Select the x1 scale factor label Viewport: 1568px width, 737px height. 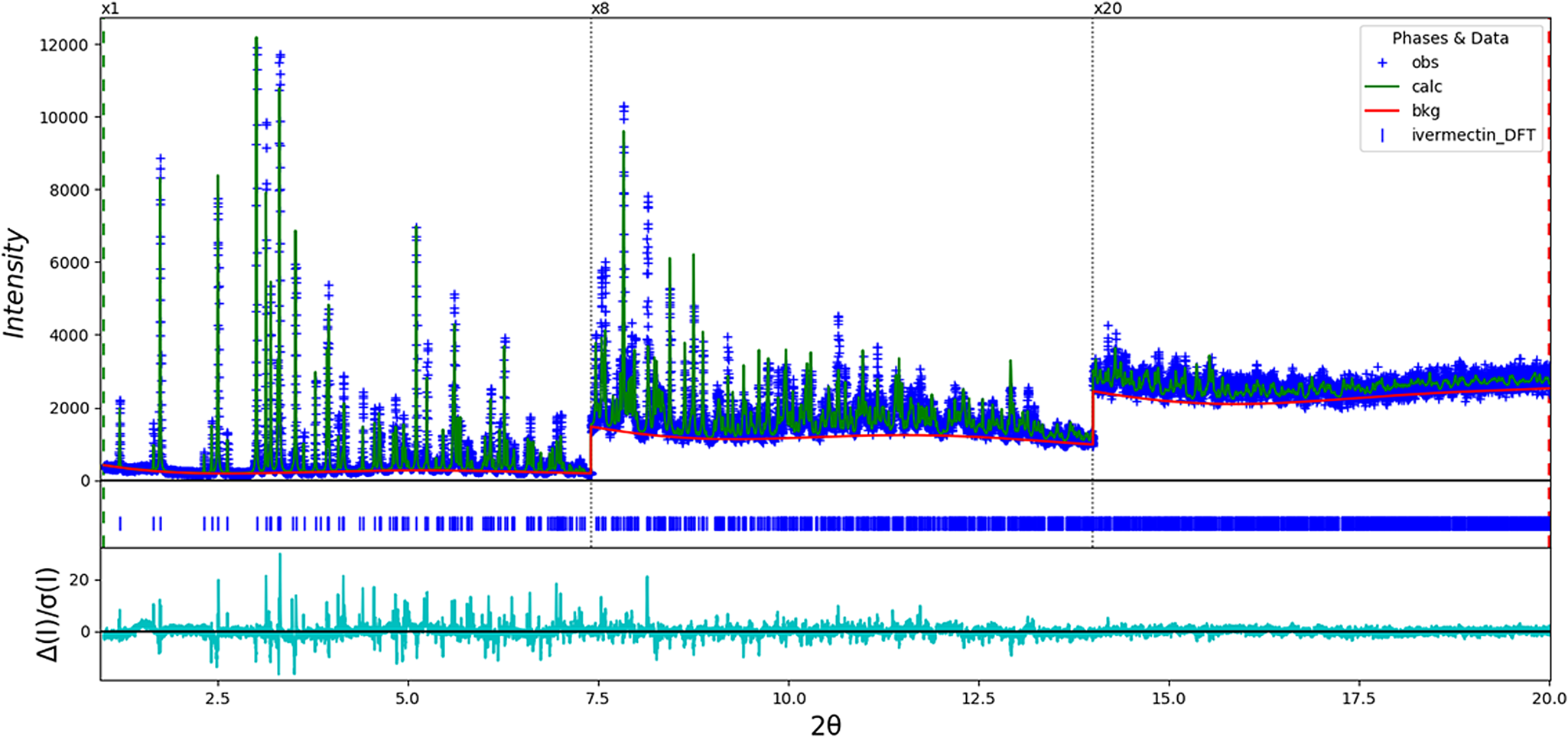coord(110,8)
